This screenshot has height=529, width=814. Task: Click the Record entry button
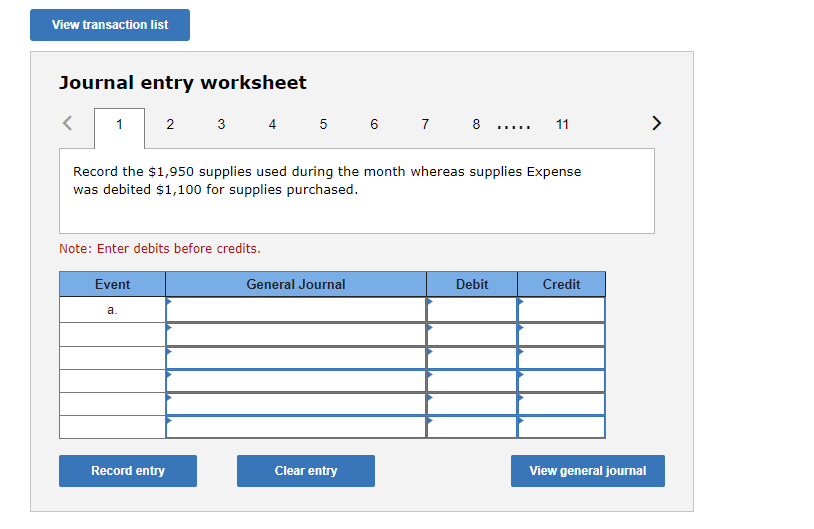tap(128, 471)
